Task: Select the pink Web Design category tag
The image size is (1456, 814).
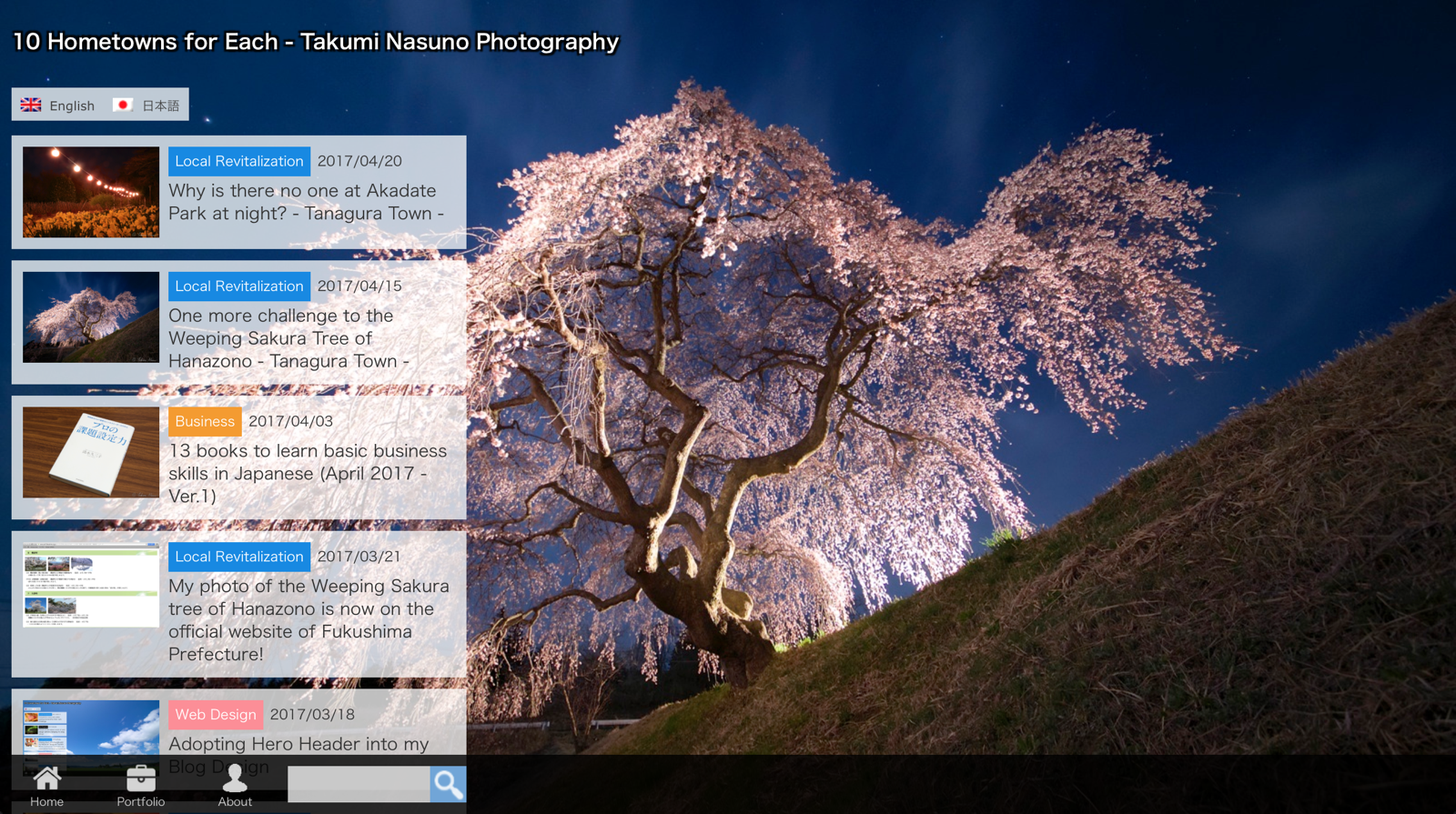Action: click(216, 714)
